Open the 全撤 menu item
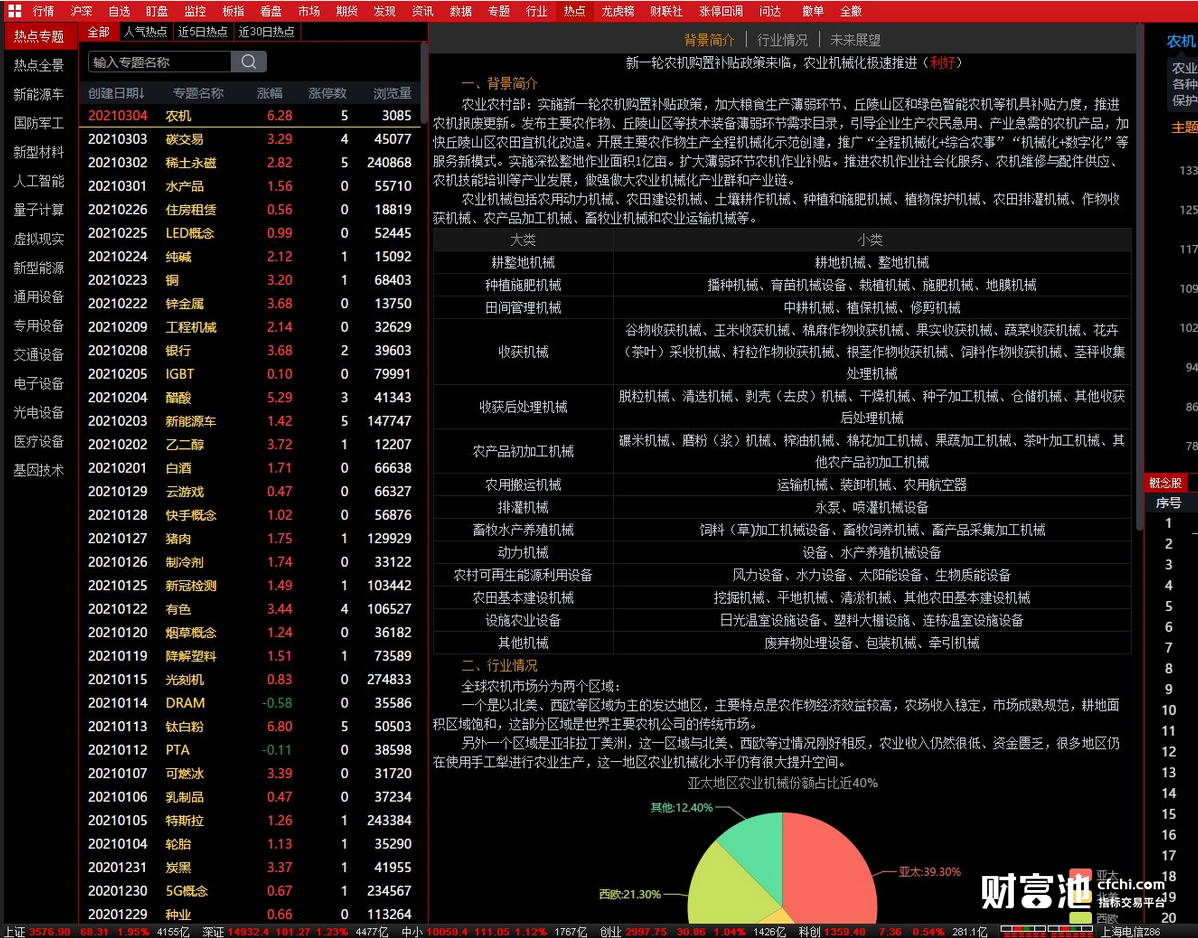Screen dimensions: 1198x938 850,11
